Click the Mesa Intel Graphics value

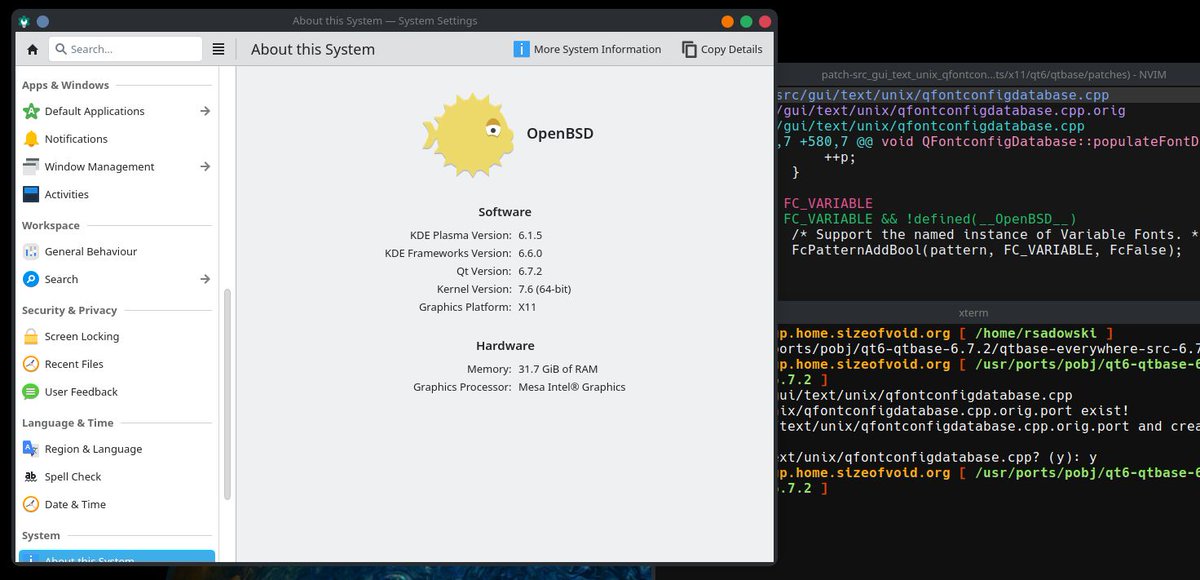point(572,387)
